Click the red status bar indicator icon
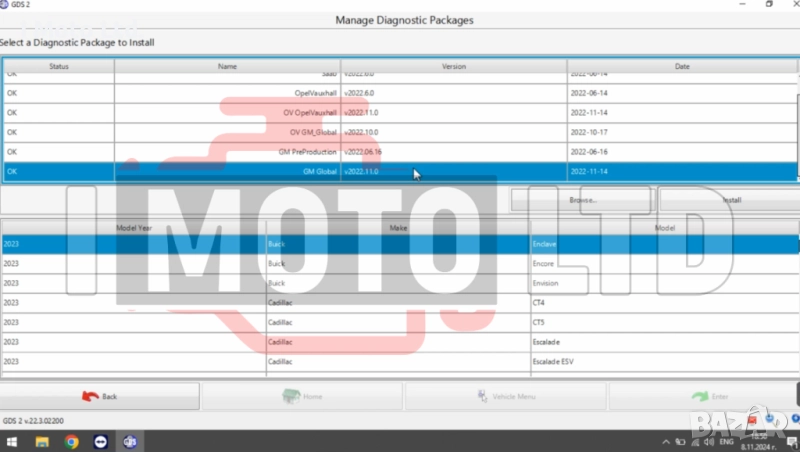The image size is (800, 452). [752, 420]
